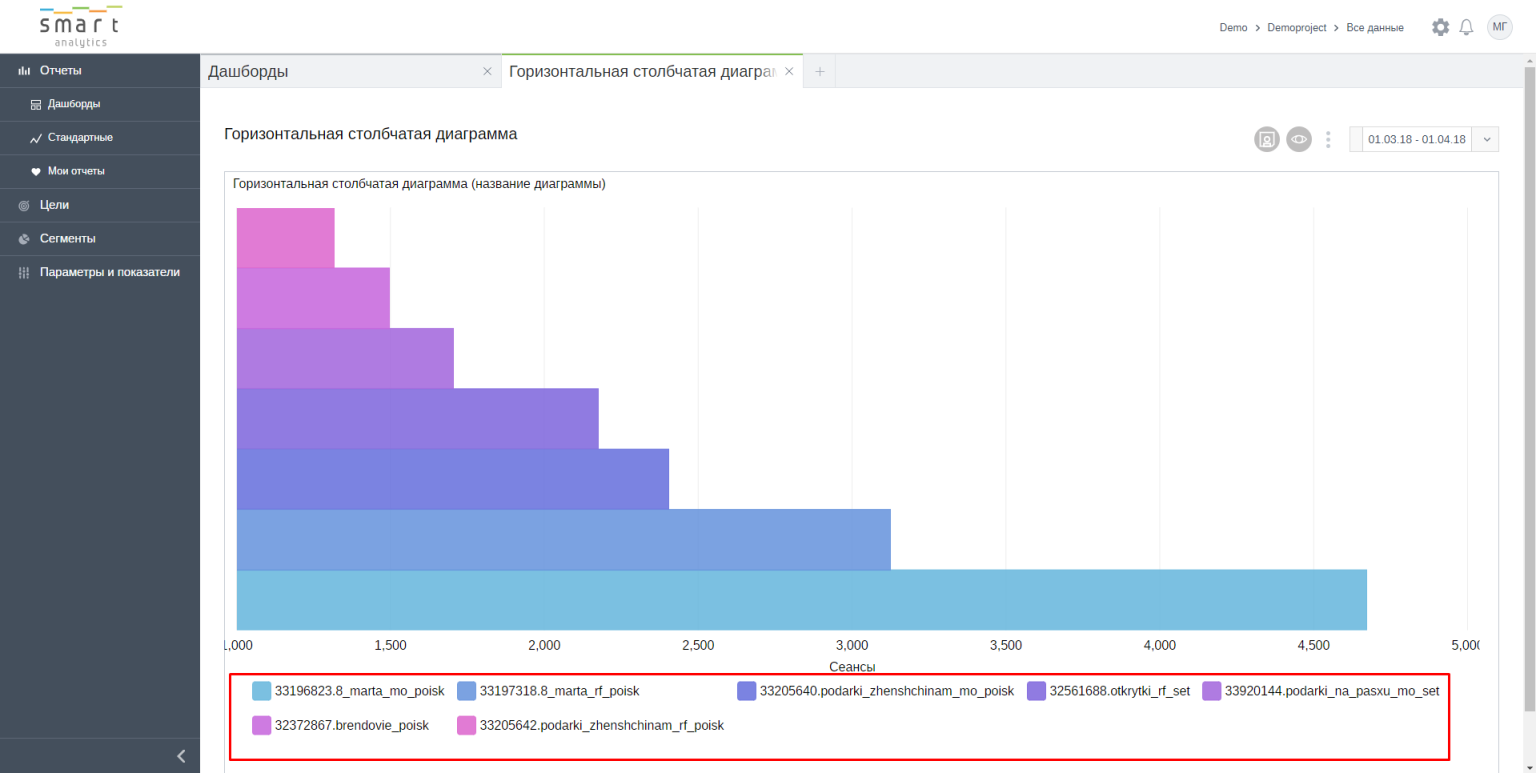1536x773 pixels.
Task: Click the notifications bell icon
Action: 1466,27
